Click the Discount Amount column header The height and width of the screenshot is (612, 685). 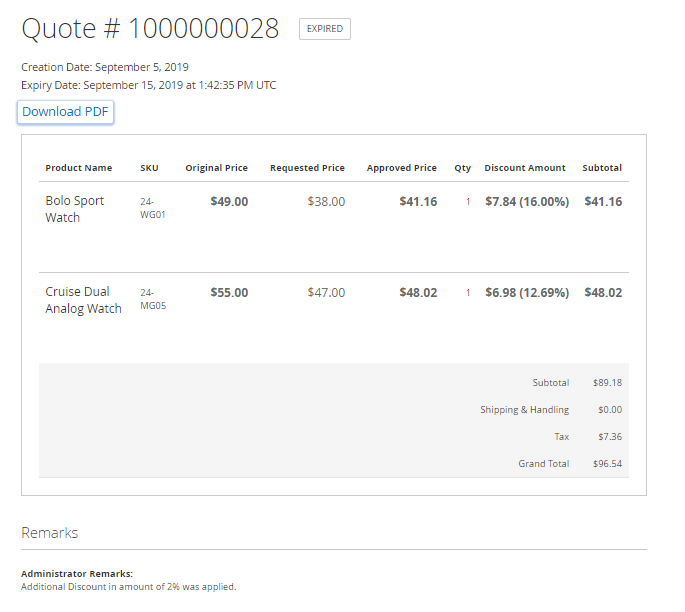(525, 168)
